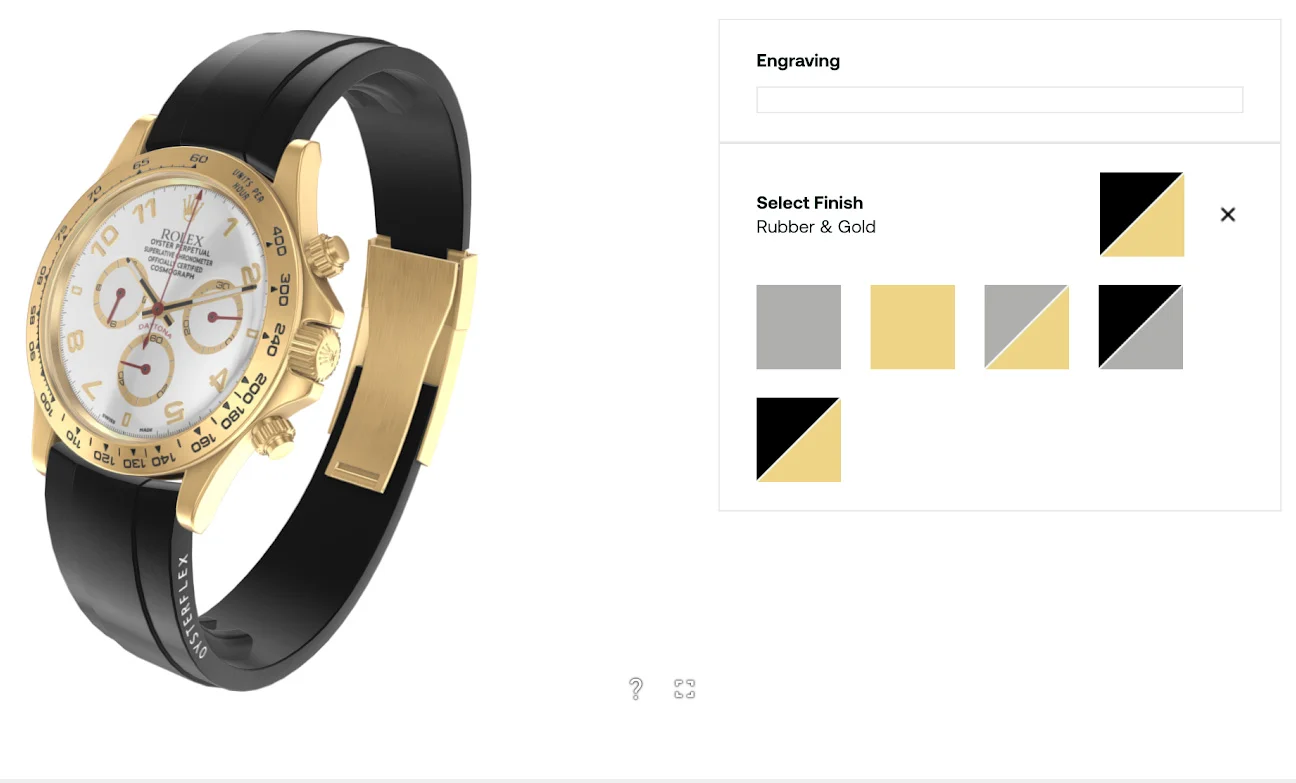
Task: Select the solid gray steel finish swatch
Action: [798, 327]
